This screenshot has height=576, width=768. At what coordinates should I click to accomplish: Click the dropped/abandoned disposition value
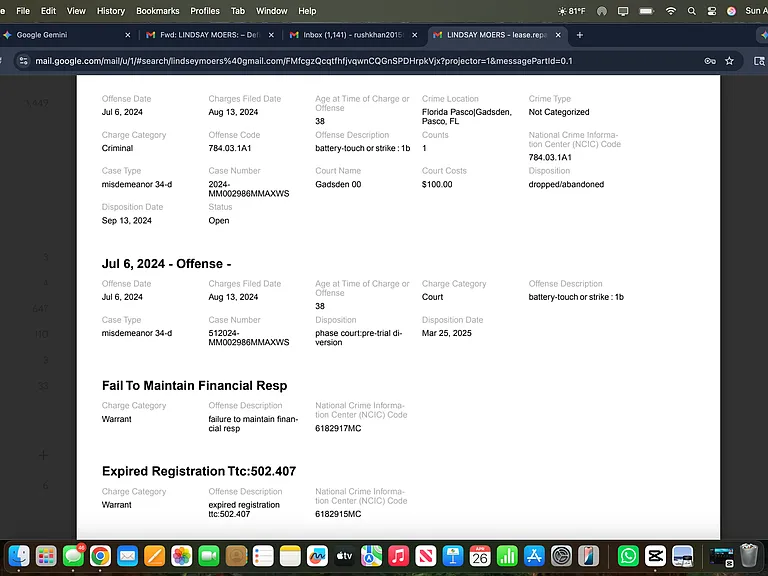click(566, 184)
